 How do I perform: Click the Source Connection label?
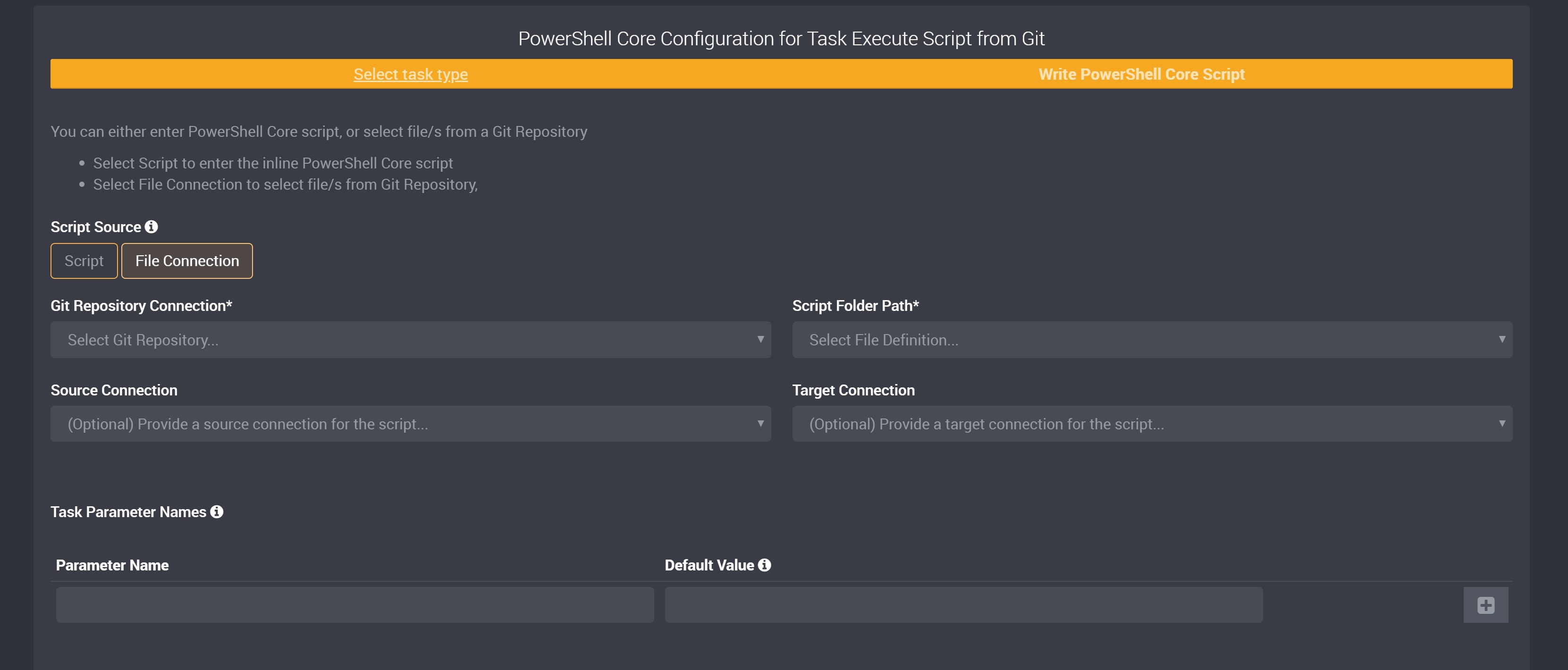114,390
